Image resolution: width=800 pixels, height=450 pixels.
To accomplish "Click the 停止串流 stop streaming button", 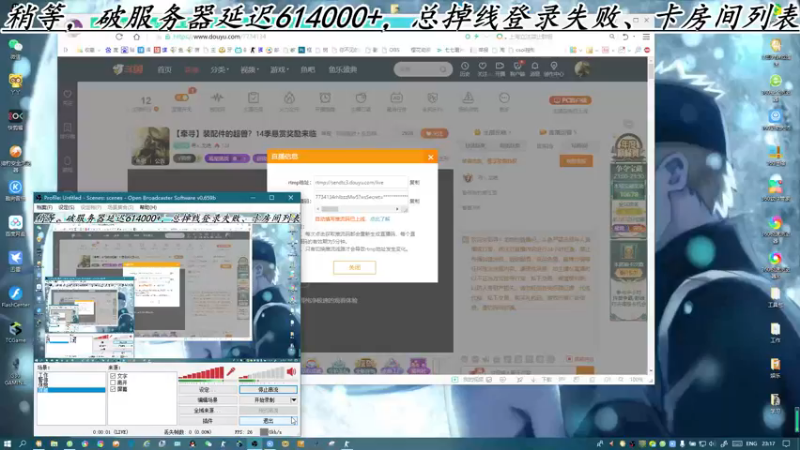I will point(268,389).
